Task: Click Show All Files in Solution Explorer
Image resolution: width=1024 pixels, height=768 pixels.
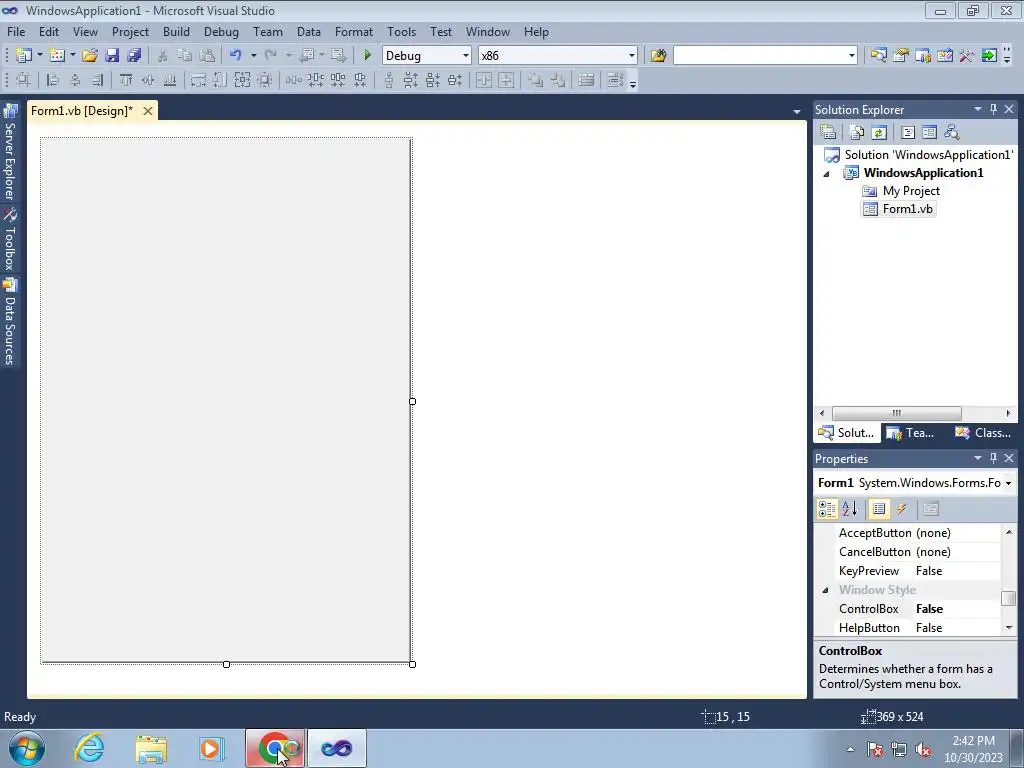Action: [x=857, y=133]
